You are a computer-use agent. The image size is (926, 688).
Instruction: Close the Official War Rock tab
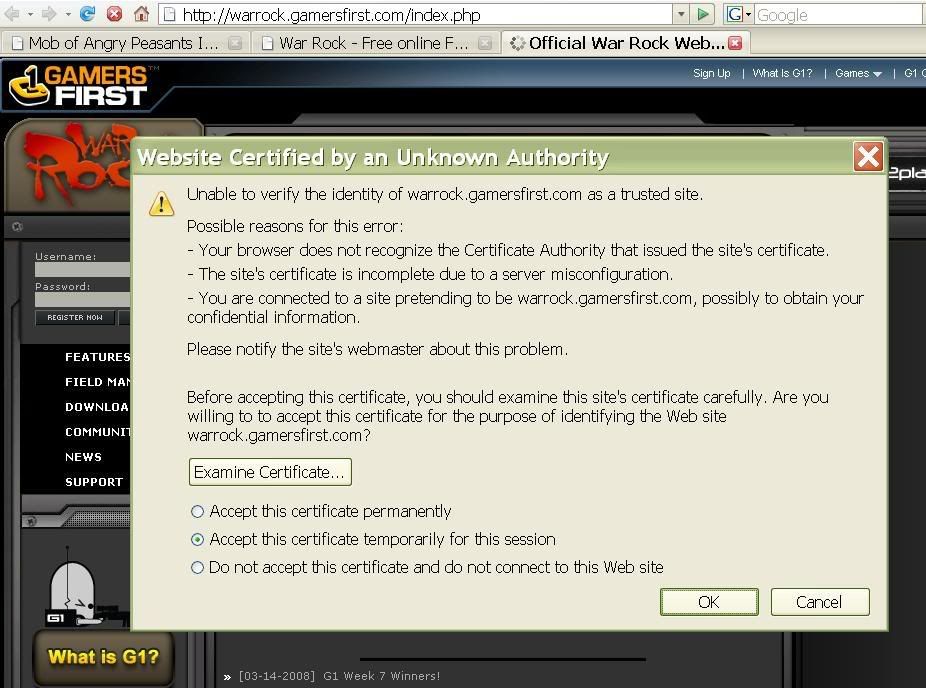pyautogui.click(x=735, y=43)
